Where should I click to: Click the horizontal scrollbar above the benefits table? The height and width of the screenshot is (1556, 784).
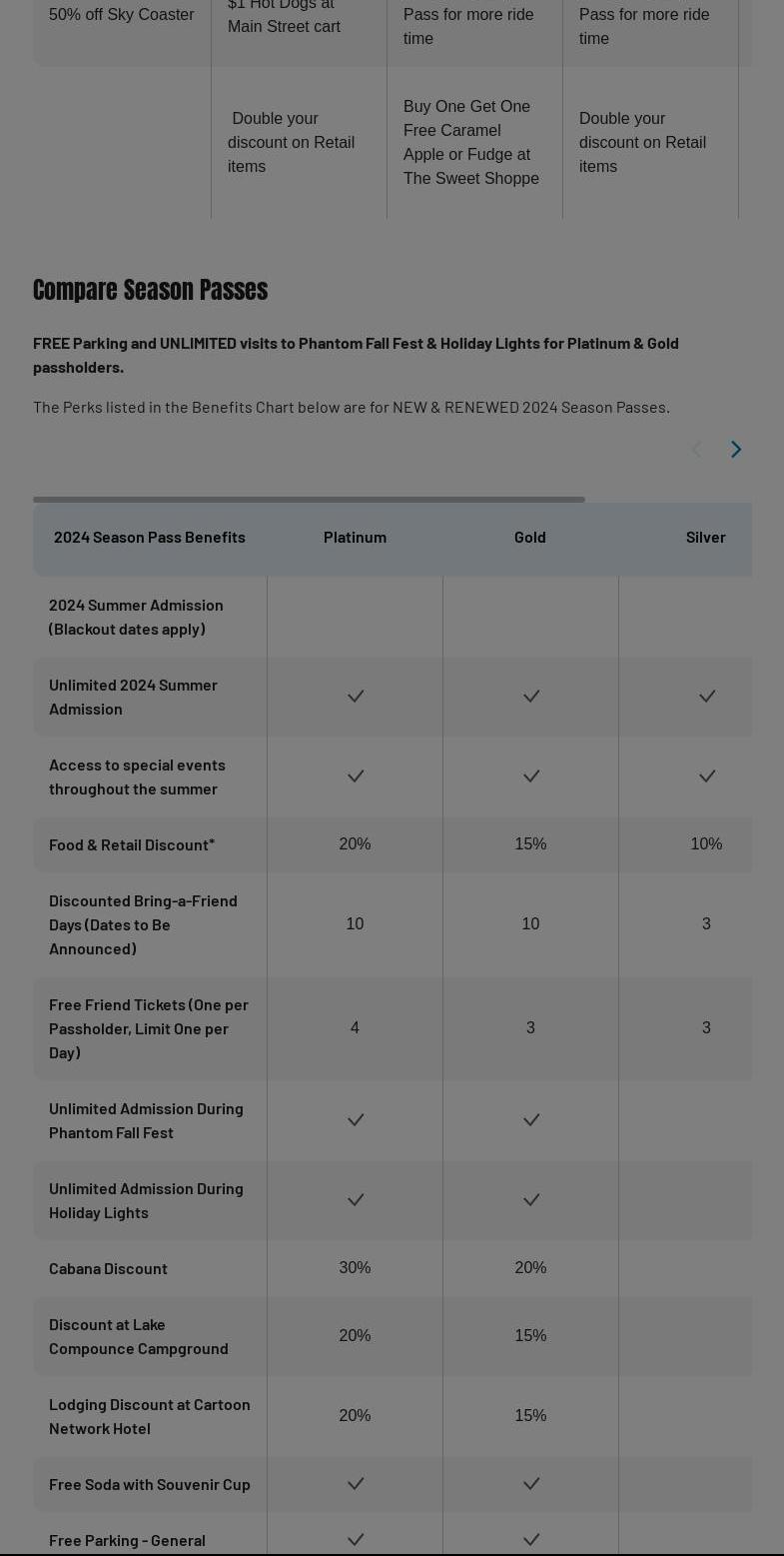tap(309, 500)
